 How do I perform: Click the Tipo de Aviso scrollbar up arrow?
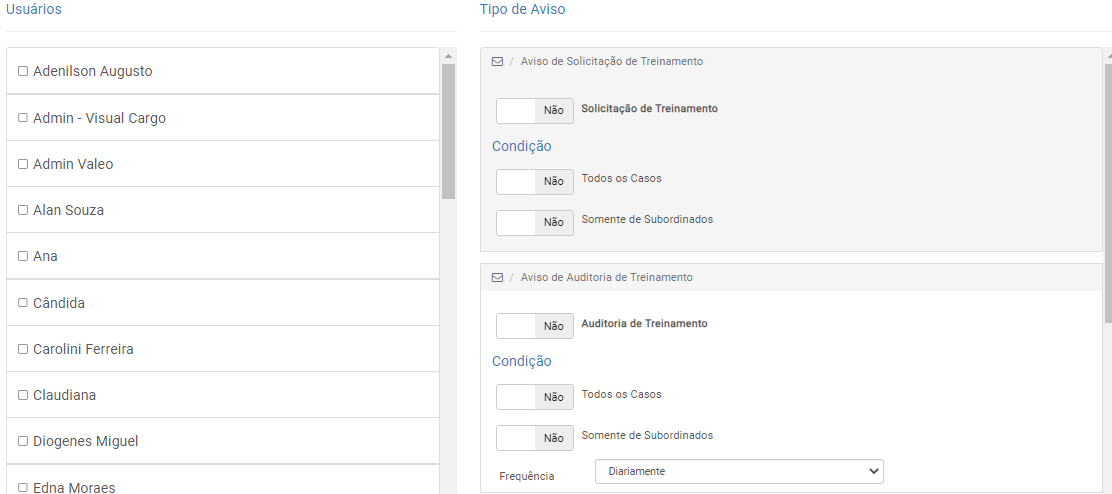pos(1108,55)
